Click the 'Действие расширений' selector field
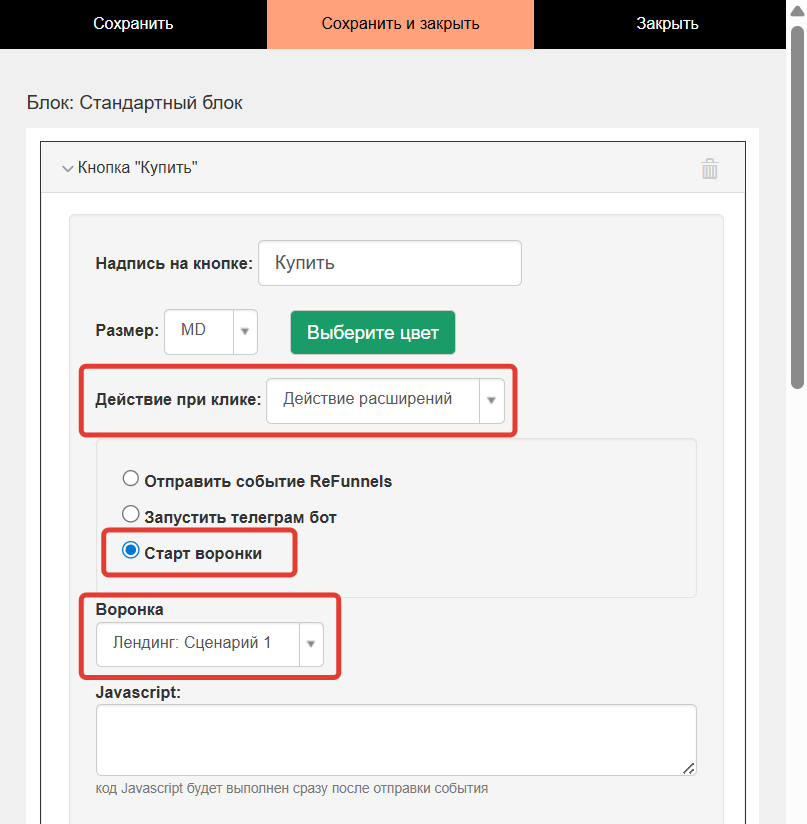The width and height of the screenshot is (807, 824). [370, 400]
